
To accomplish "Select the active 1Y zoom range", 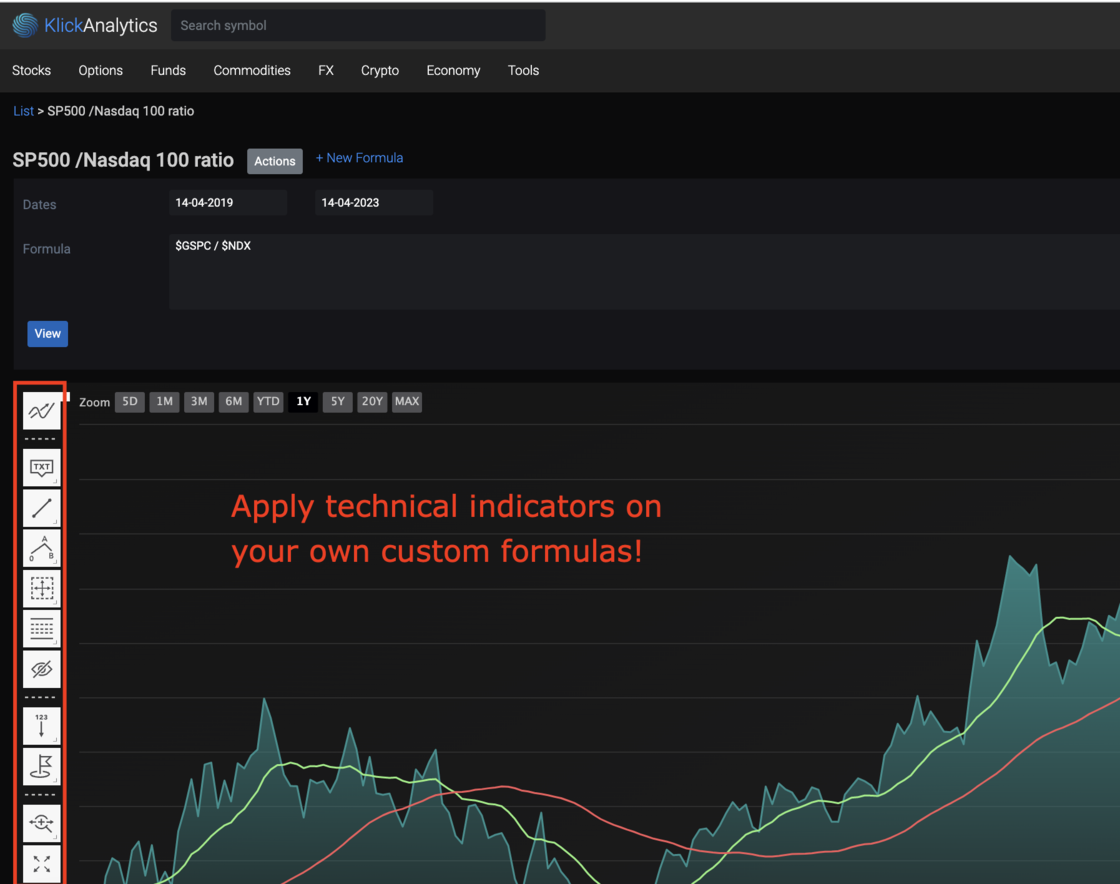I will click(x=303, y=401).
